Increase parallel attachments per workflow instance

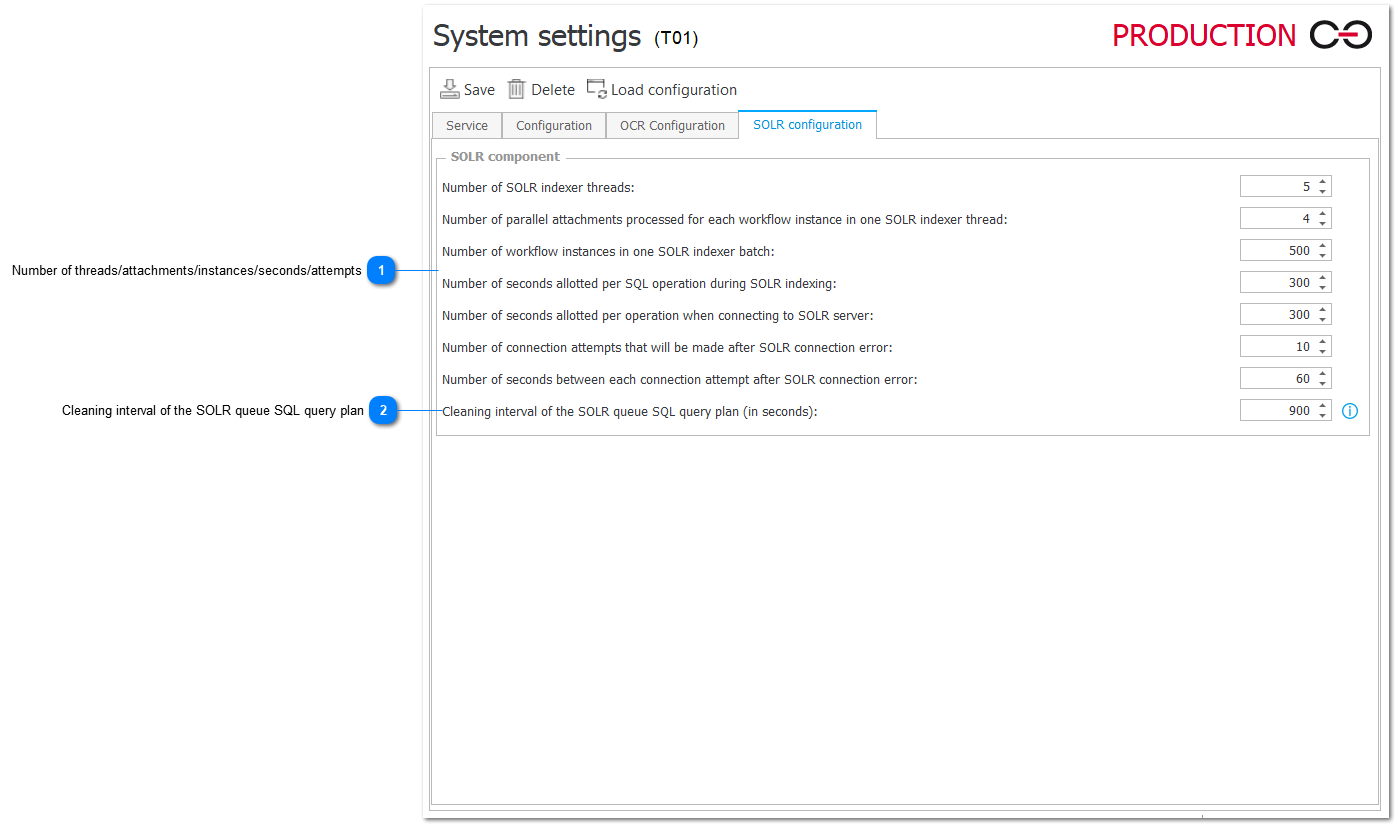1323,214
